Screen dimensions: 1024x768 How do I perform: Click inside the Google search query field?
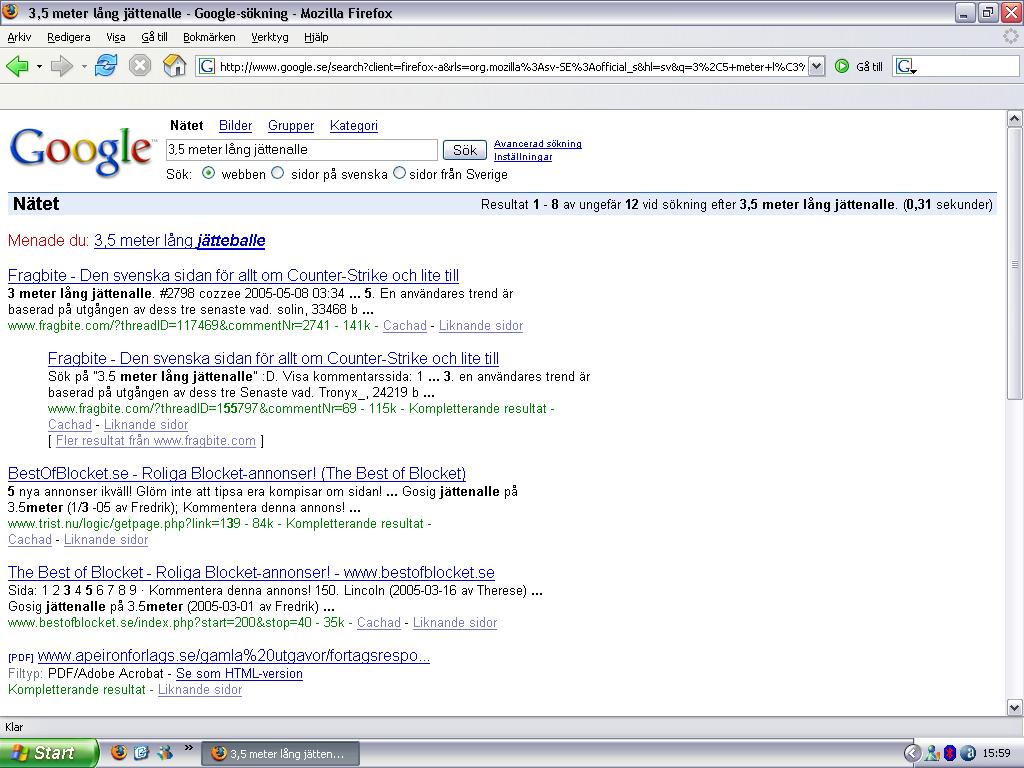[x=301, y=150]
